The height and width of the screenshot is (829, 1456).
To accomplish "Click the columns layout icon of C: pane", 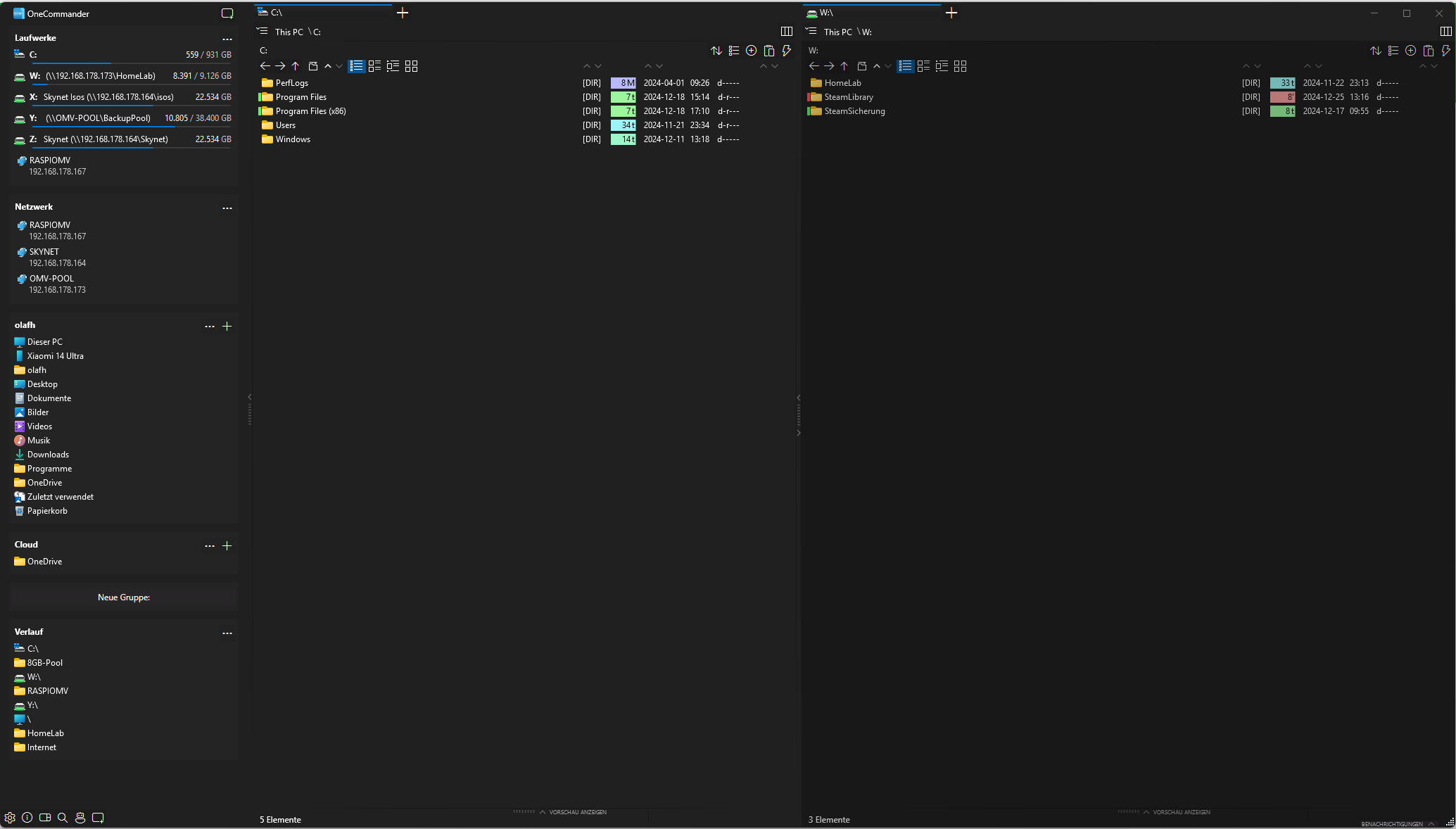I will pos(787,32).
